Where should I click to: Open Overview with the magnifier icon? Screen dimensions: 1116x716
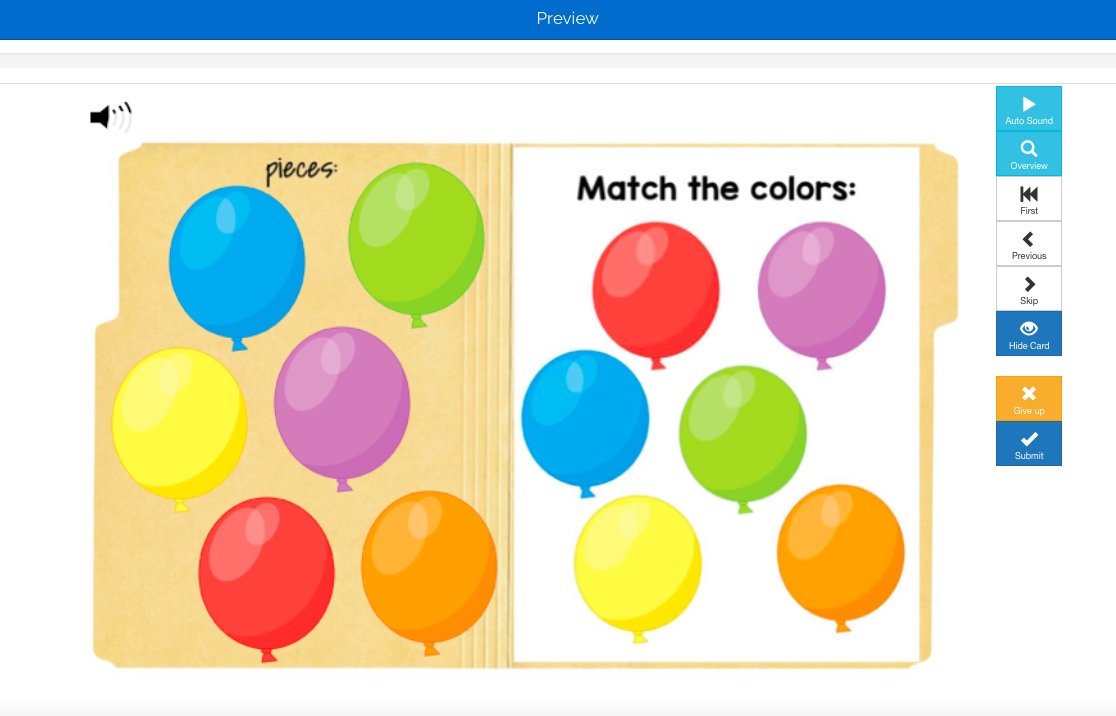[x=1029, y=148]
